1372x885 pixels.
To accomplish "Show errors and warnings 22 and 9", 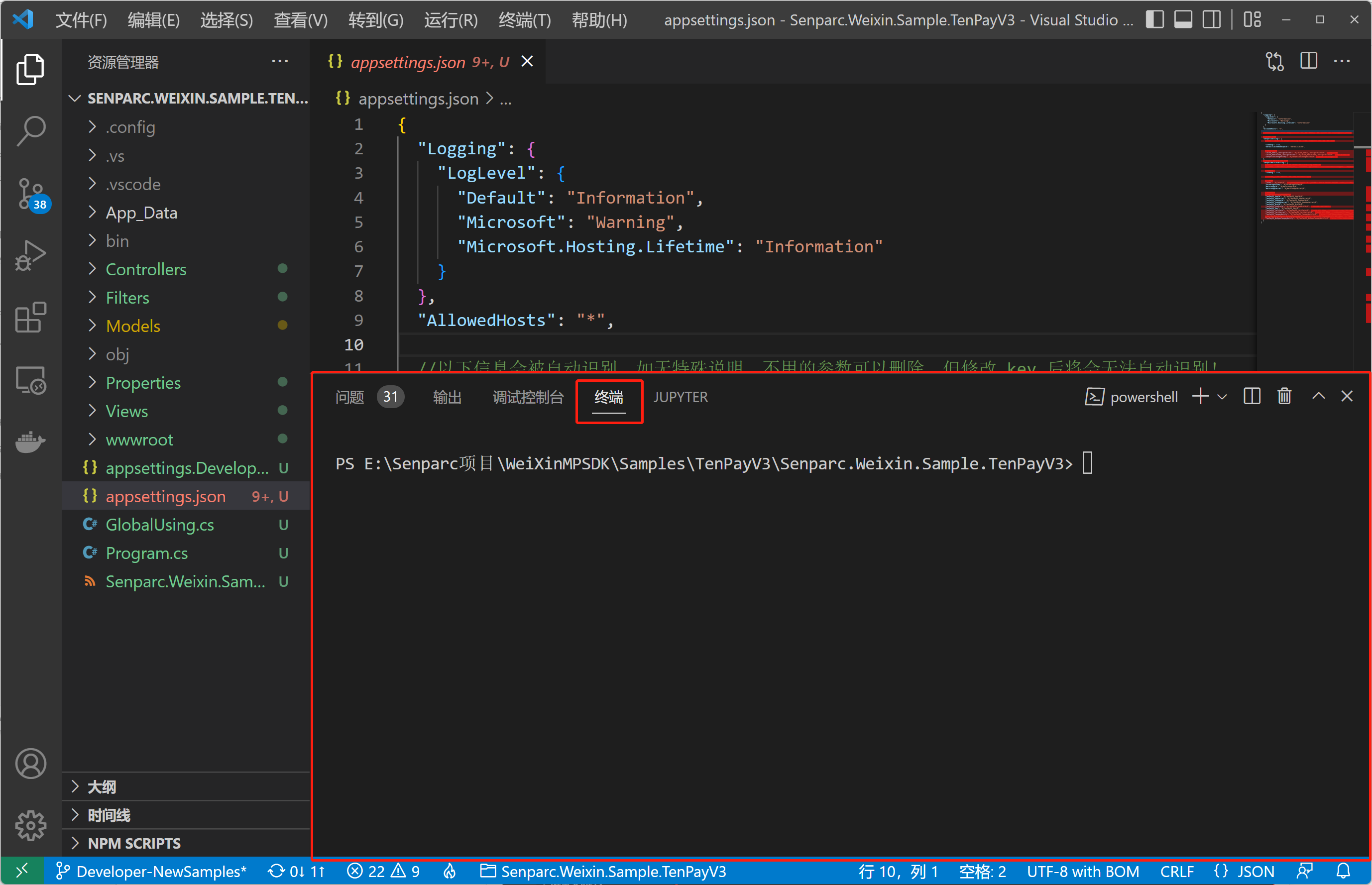I will click(383, 871).
